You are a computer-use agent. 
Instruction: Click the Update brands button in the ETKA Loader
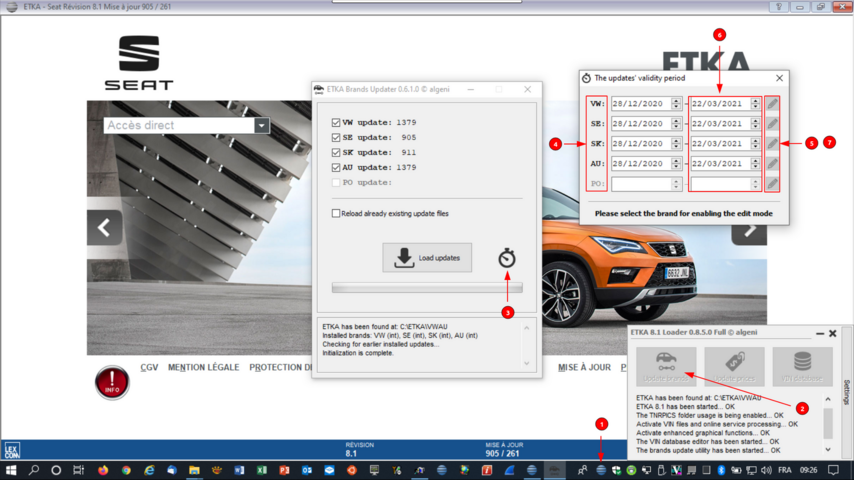(x=666, y=367)
